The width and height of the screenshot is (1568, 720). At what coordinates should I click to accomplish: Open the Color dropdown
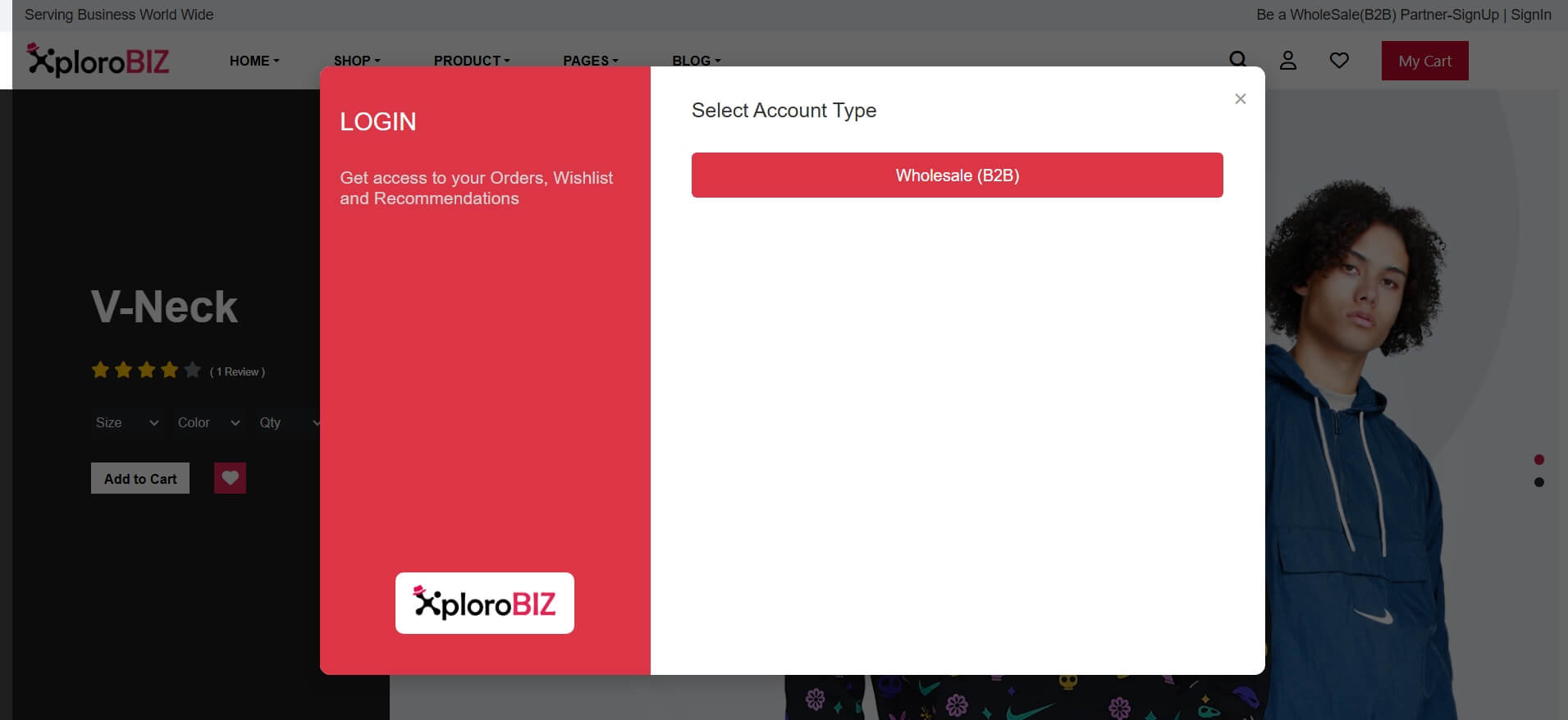coord(208,422)
